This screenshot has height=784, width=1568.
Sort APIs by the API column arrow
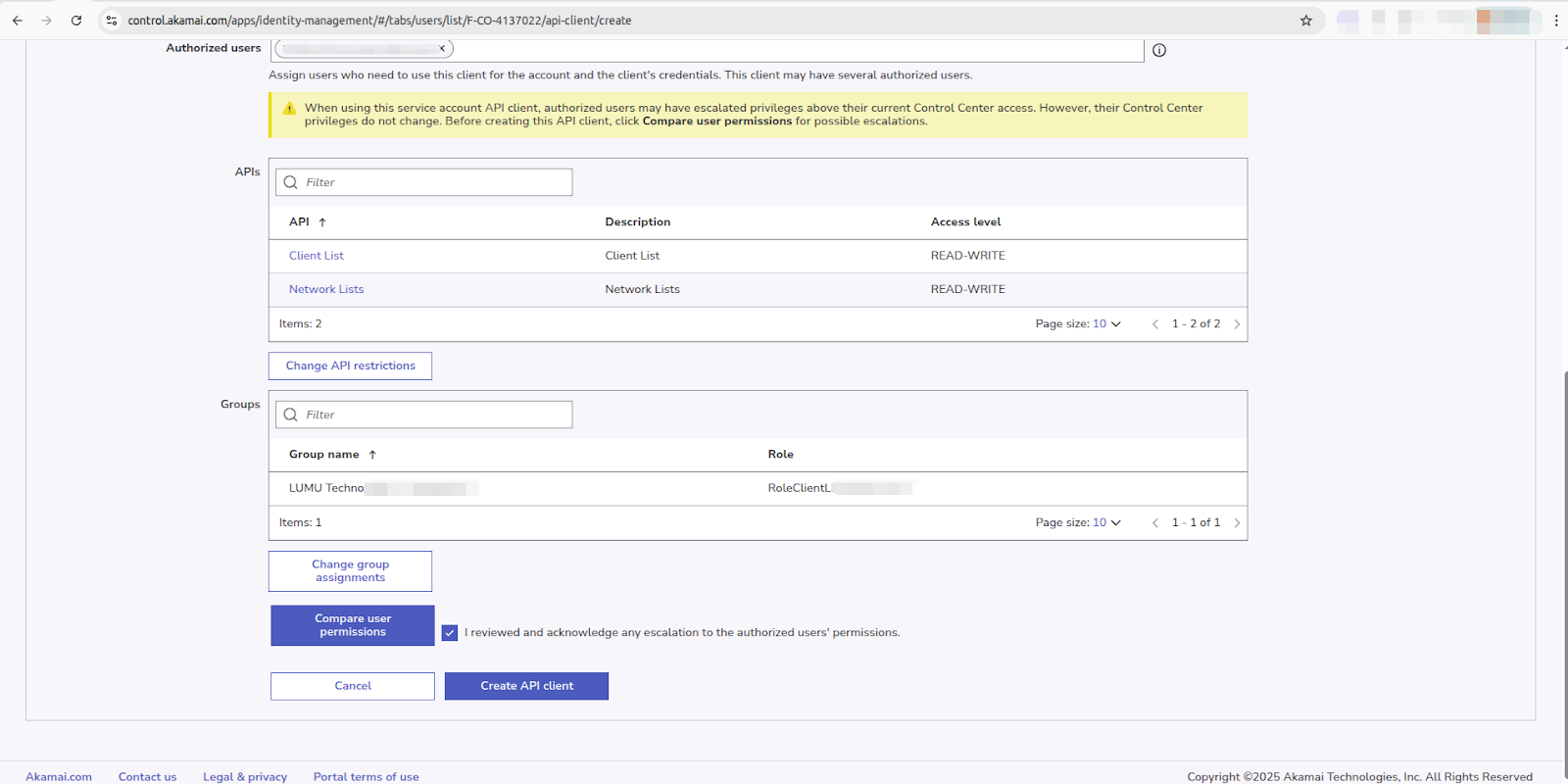(322, 222)
